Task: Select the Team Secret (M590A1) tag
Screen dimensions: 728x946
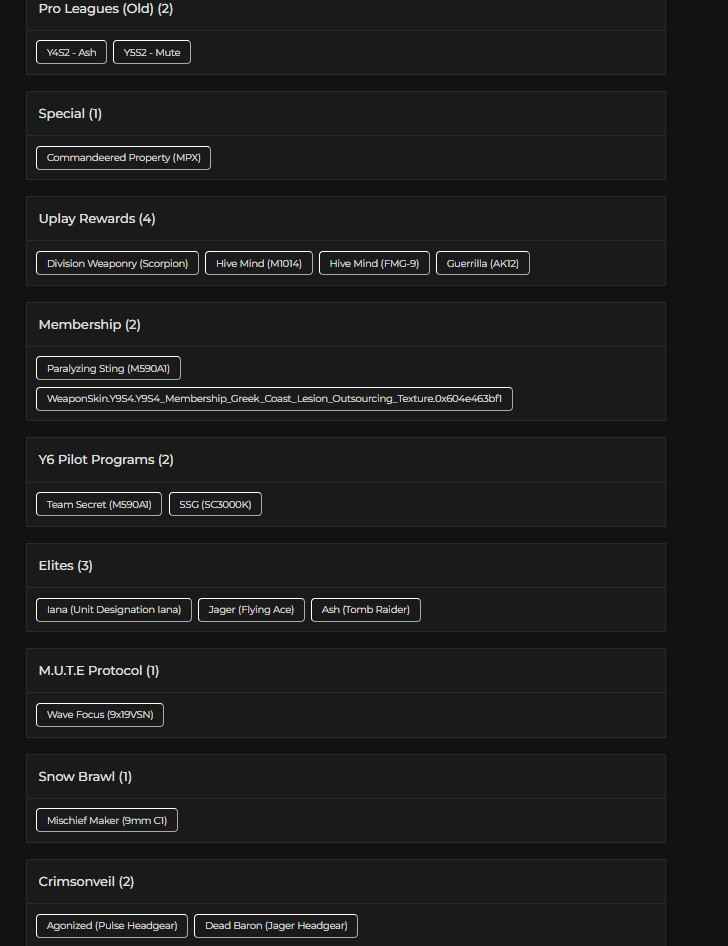Action: (x=99, y=504)
